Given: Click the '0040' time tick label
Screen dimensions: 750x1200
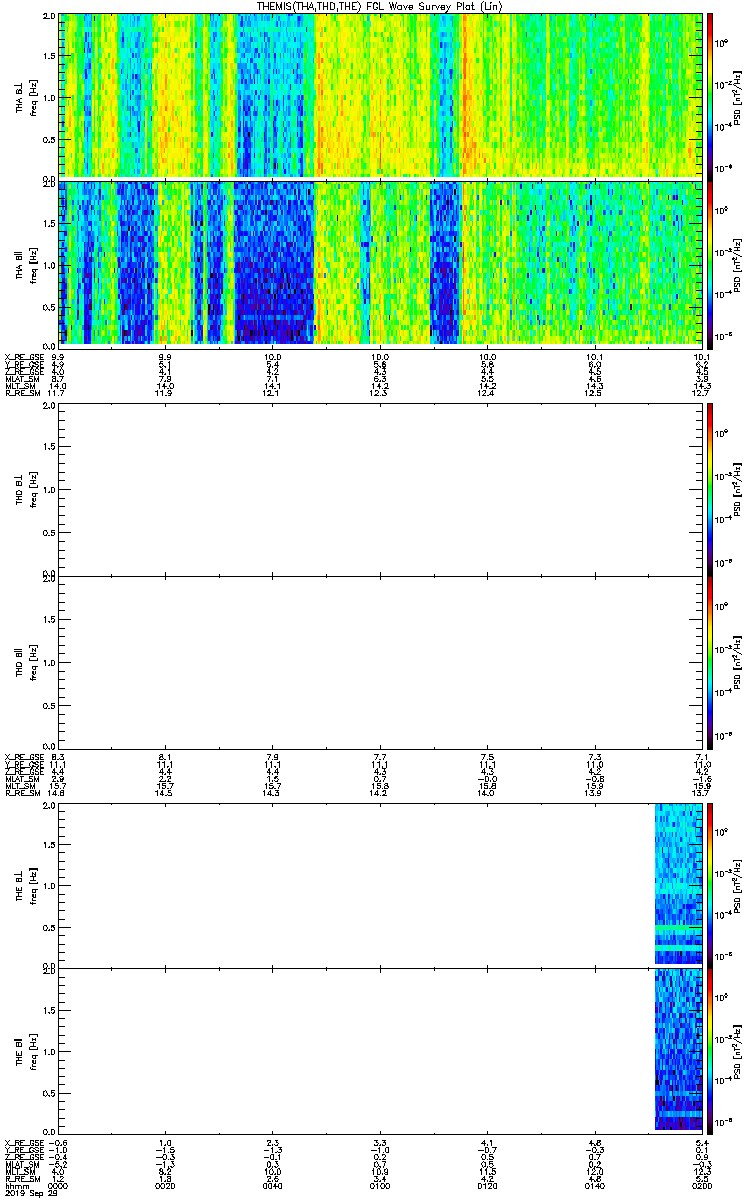Looking at the screenshot, I should [273, 1186].
